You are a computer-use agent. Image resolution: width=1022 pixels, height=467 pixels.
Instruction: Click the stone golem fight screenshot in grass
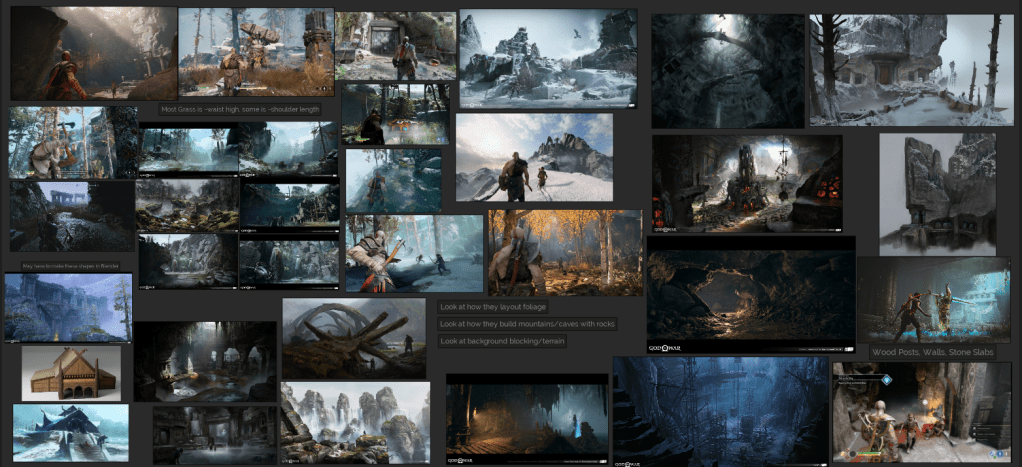click(256, 52)
